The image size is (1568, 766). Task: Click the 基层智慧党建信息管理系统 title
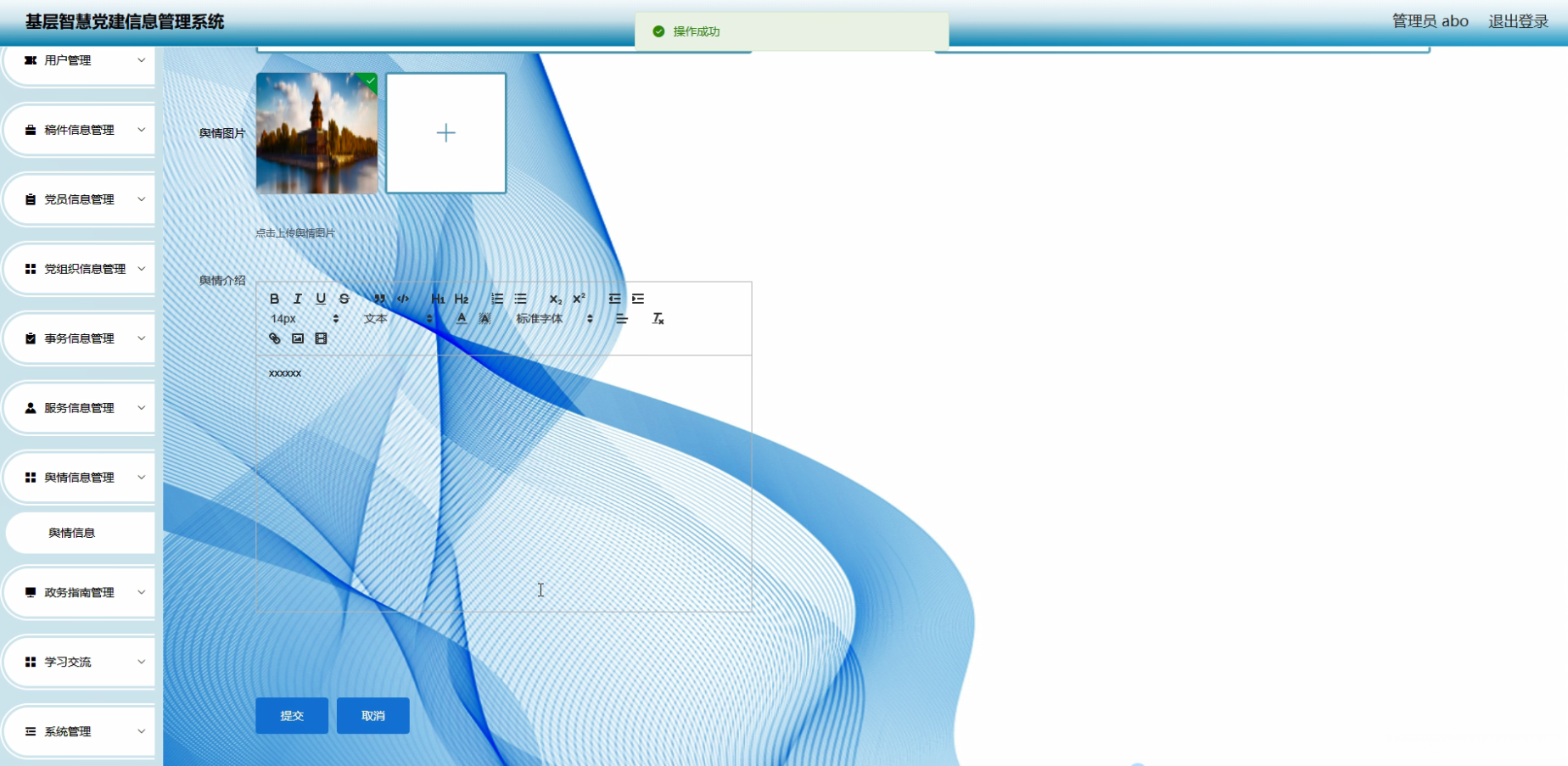coord(125,22)
